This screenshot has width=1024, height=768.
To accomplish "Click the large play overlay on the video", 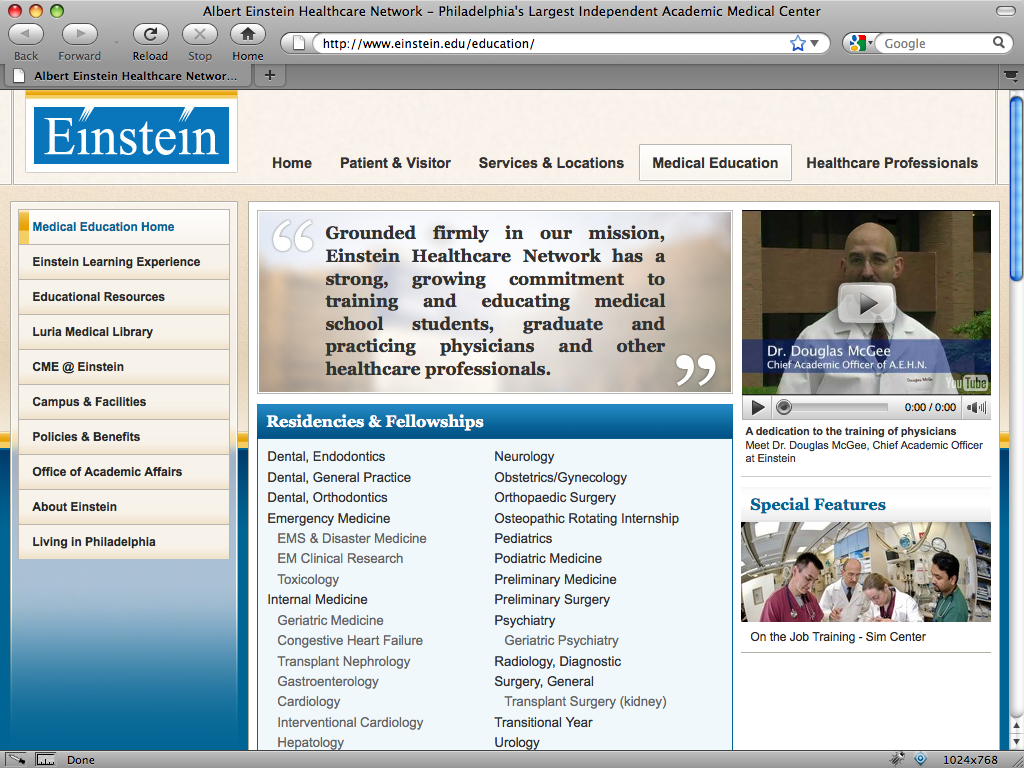I will [x=867, y=303].
